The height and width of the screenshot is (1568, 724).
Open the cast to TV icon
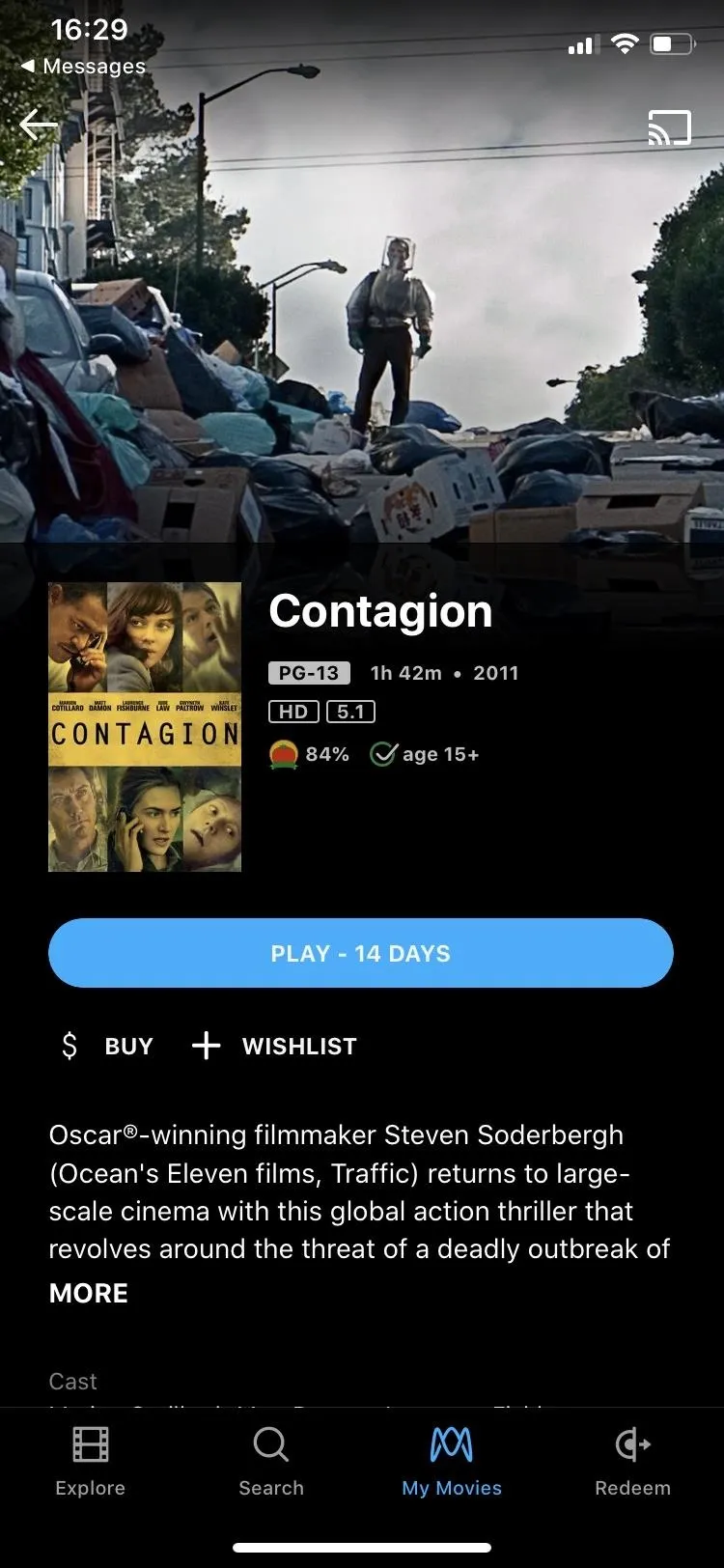click(x=669, y=127)
